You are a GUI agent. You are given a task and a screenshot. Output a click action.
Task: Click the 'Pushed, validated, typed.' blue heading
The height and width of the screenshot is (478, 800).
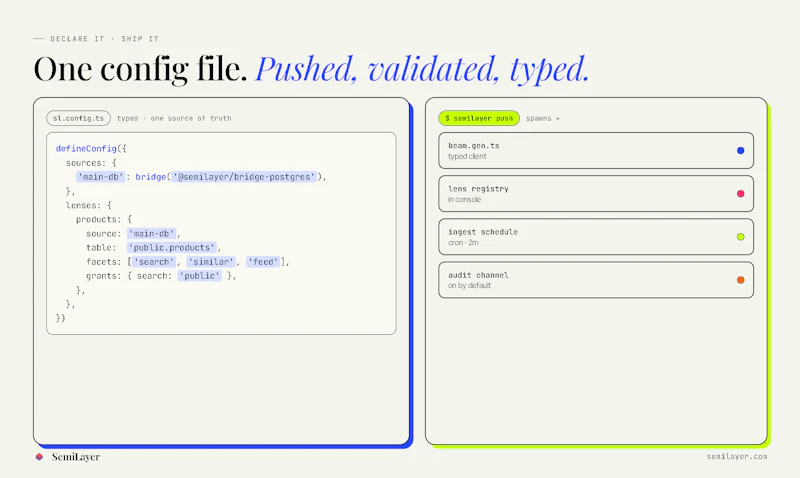[x=422, y=69]
